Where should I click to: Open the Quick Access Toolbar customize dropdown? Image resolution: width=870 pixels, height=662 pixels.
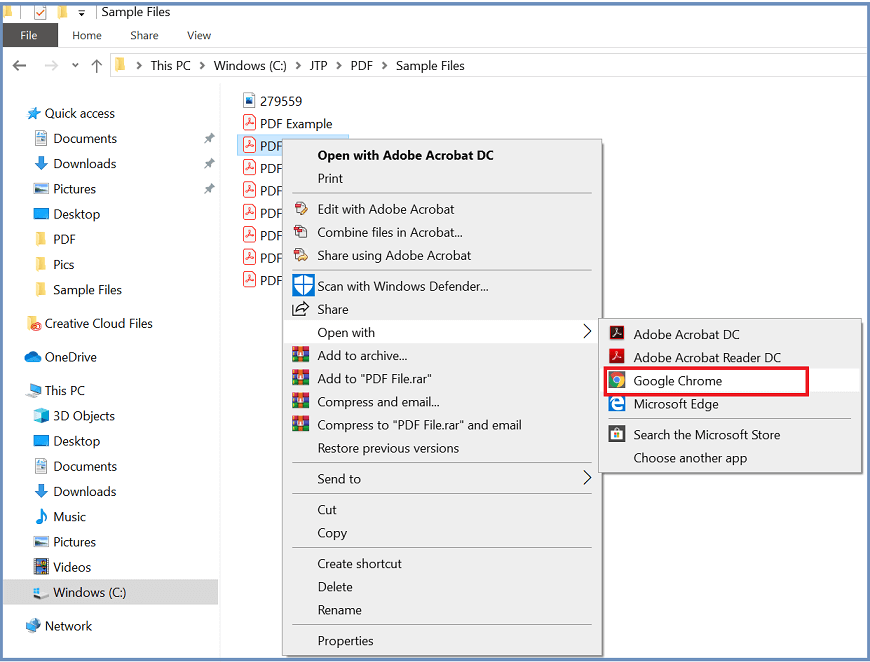click(82, 13)
